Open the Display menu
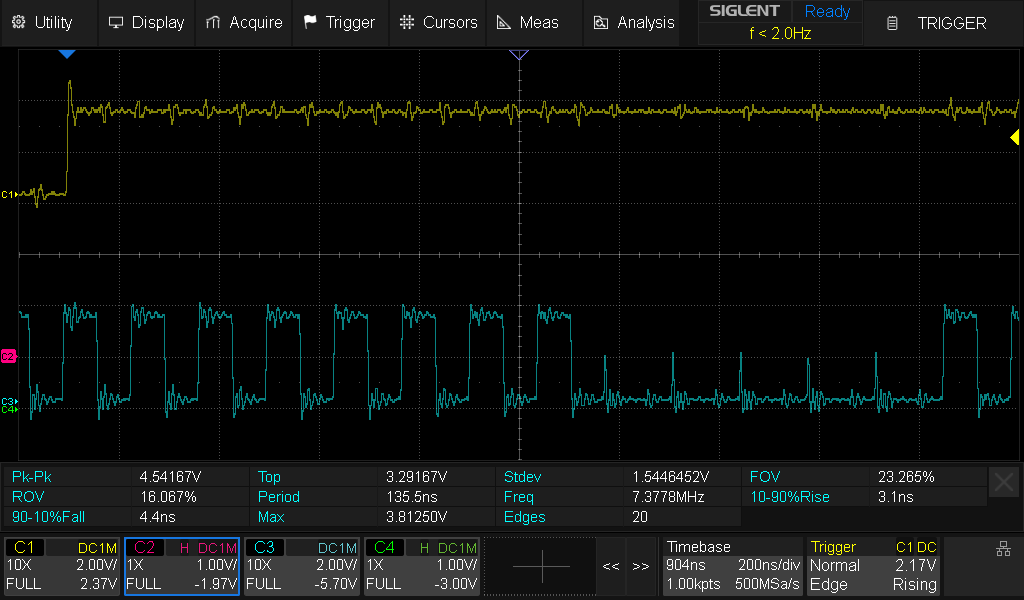 coord(146,22)
